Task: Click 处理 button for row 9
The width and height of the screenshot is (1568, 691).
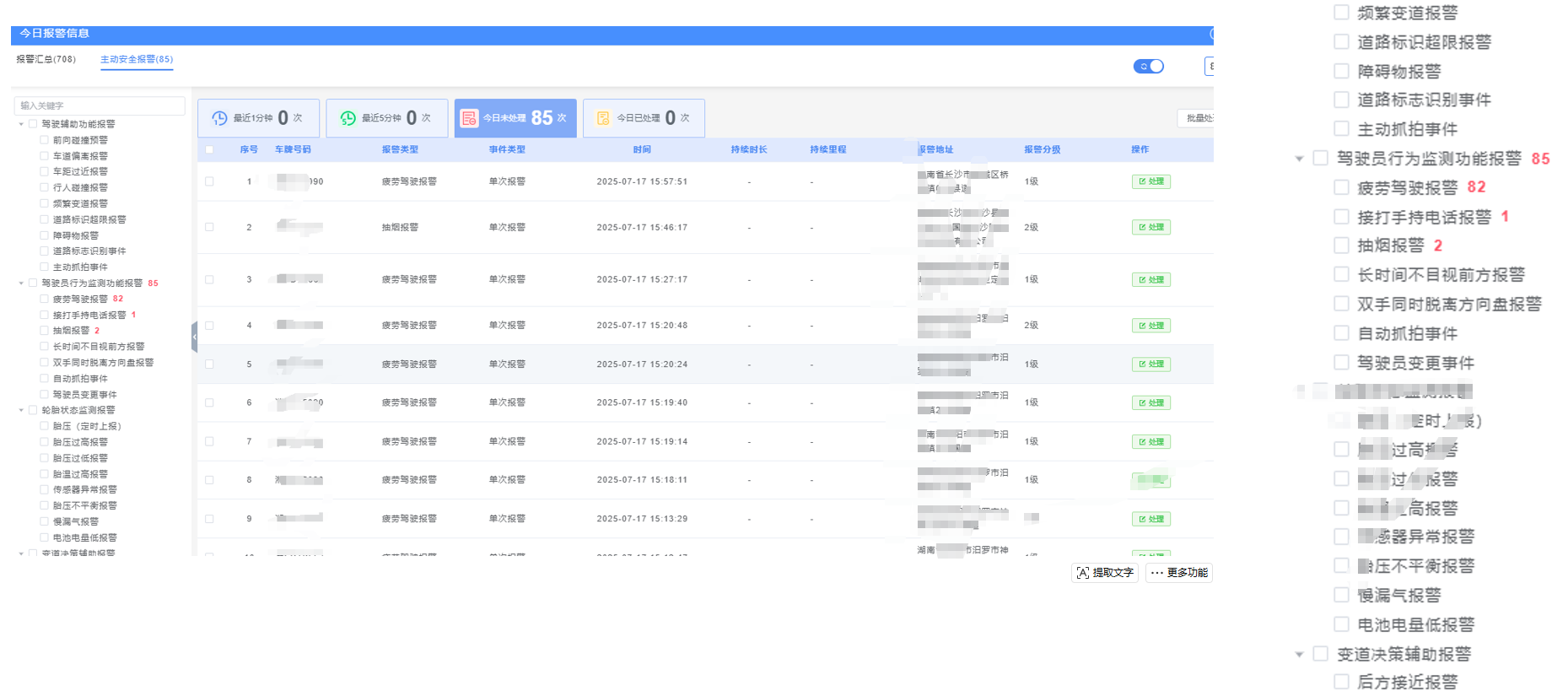Action: pyautogui.click(x=1150, y=519)
